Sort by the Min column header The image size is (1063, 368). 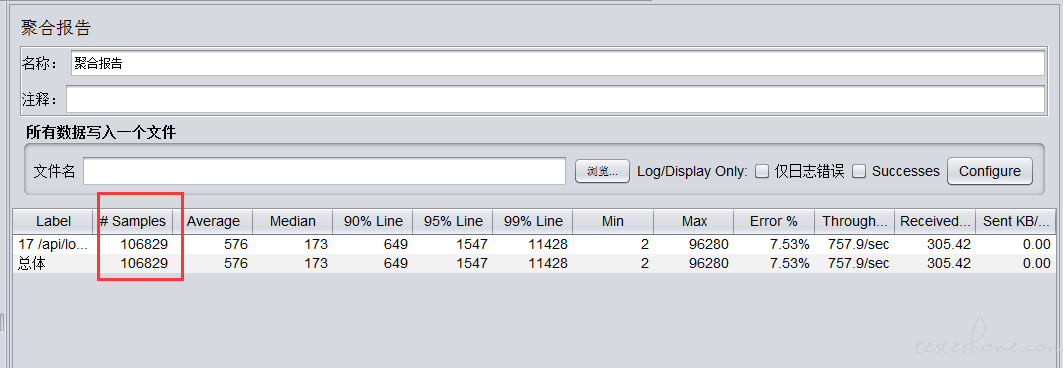pyautogui.click(x=613, y=221)
